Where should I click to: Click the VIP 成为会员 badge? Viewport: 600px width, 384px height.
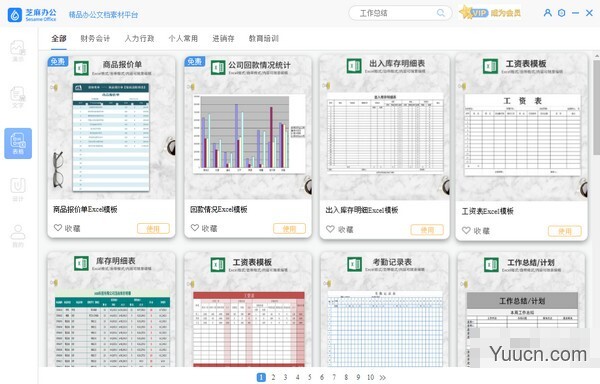490,13
